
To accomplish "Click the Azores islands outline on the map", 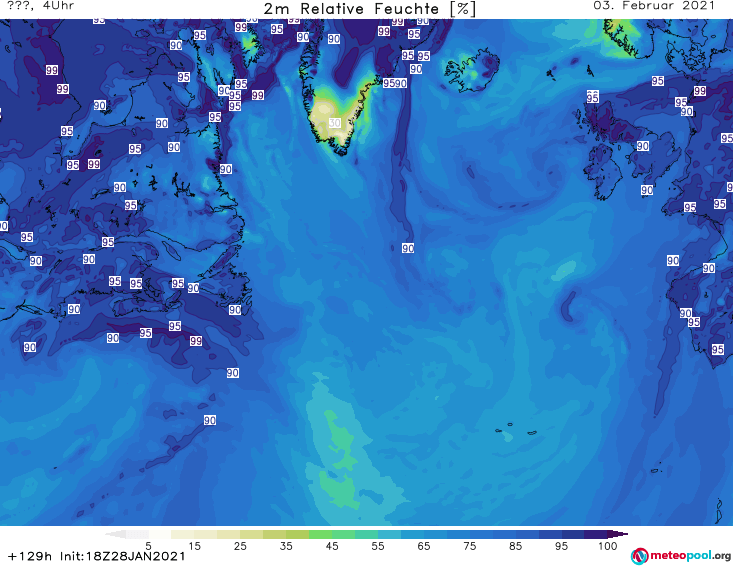I will point(516,429).
